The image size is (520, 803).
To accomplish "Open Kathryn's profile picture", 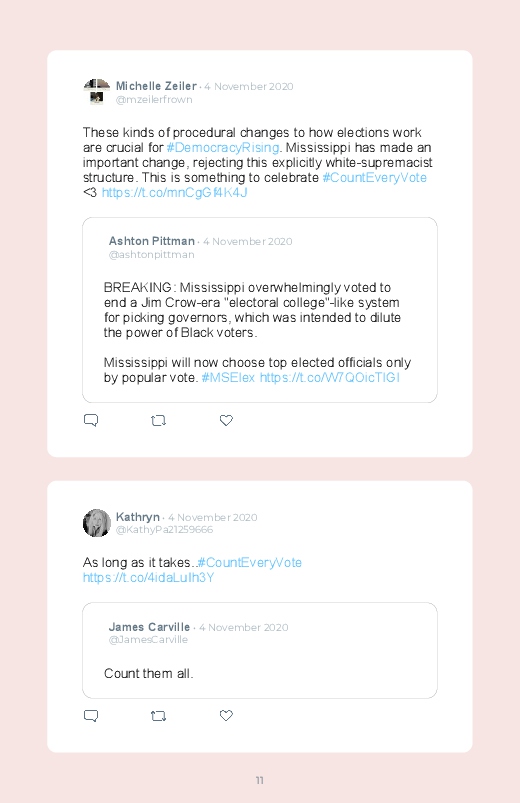I will pyautogui.click(x=97, y=523).
